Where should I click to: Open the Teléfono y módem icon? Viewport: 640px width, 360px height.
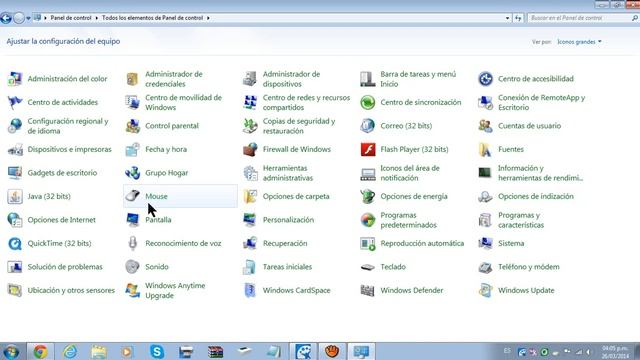(x=485, y=267)
